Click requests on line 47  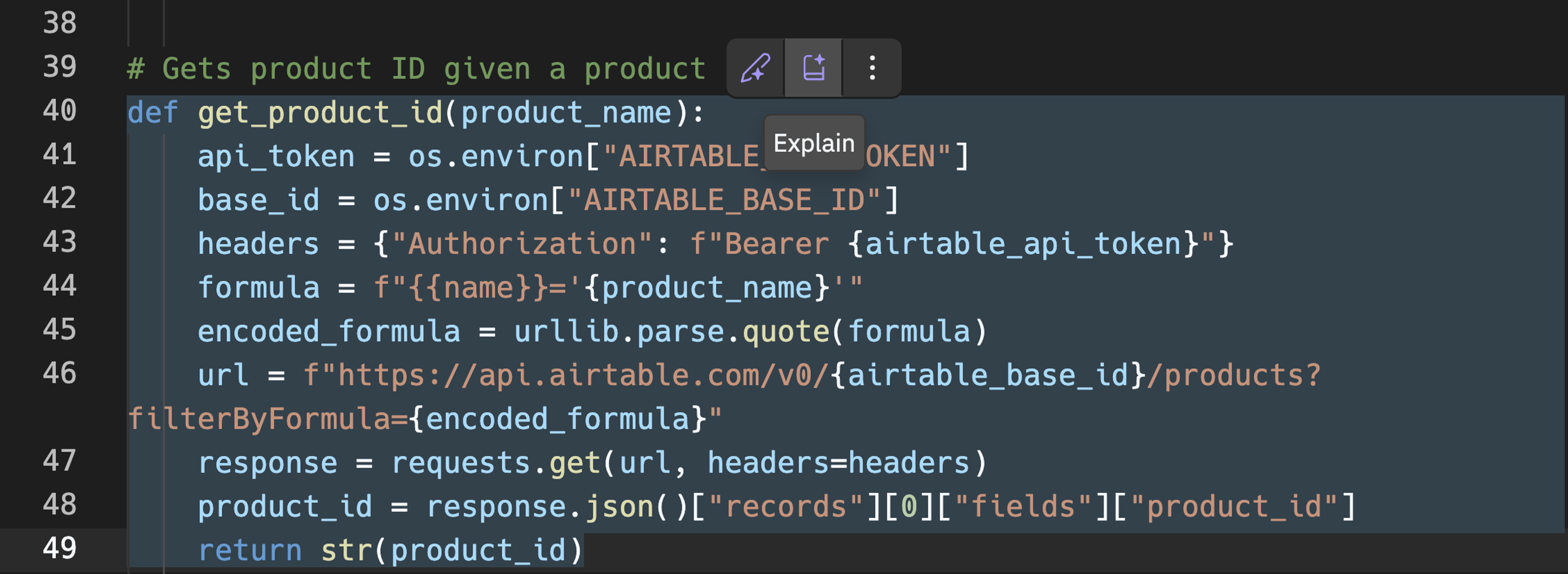(461, 463)
